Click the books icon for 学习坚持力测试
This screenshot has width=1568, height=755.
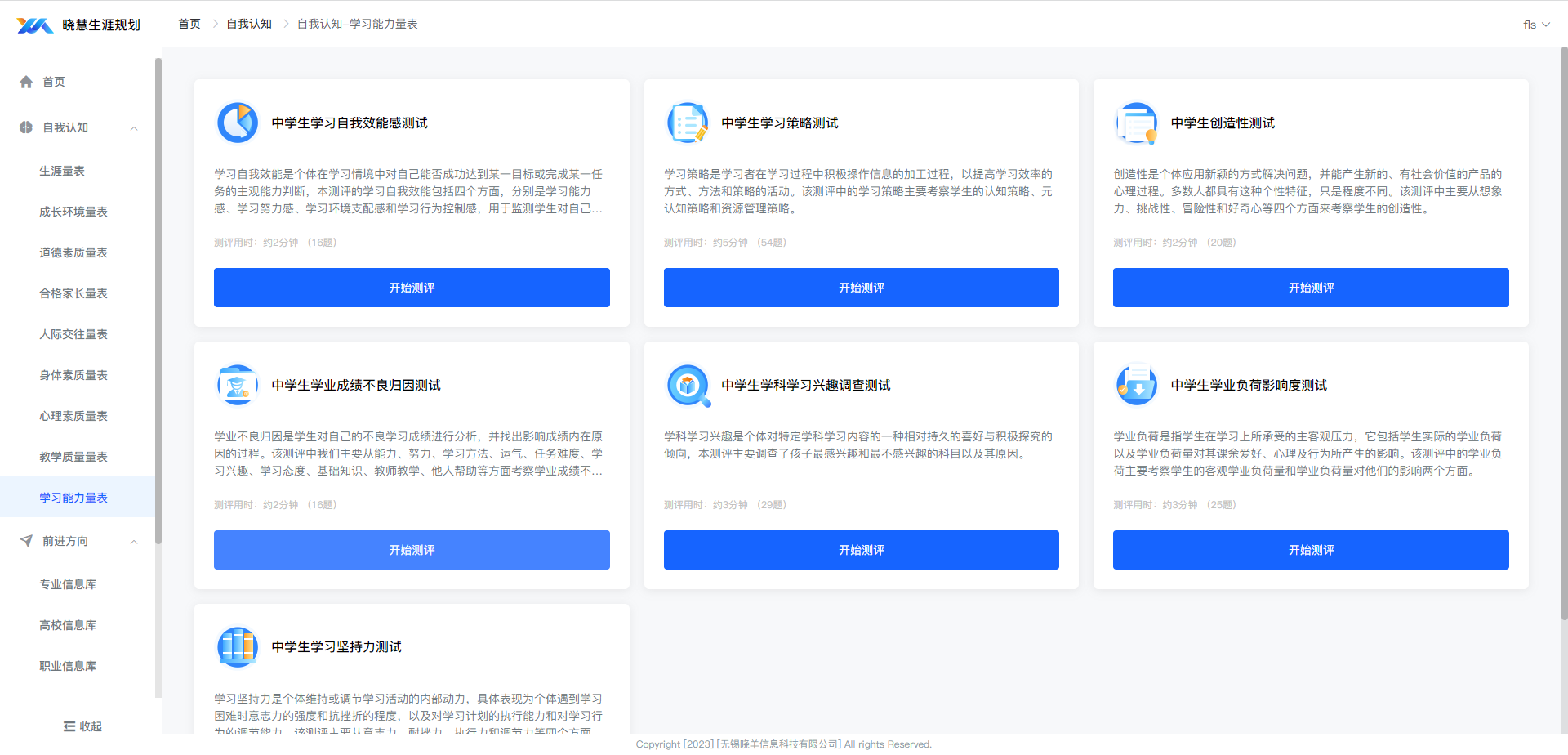tap(238, 647)
